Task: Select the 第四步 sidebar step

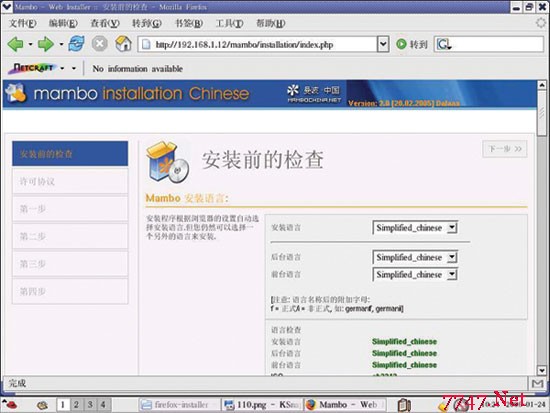Action: [x=70, y=291]
